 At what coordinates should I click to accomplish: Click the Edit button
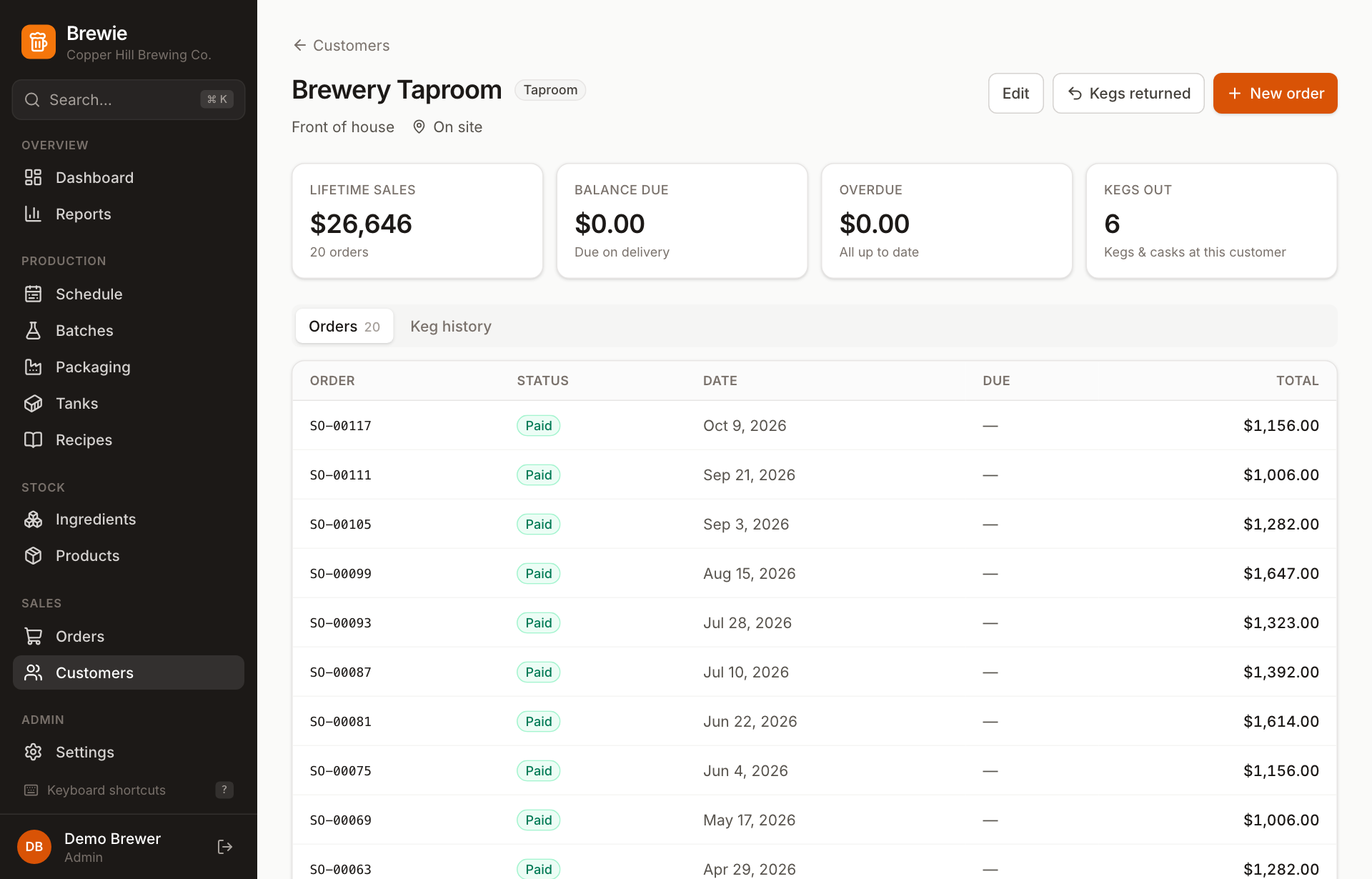[x=1015, y=93]
